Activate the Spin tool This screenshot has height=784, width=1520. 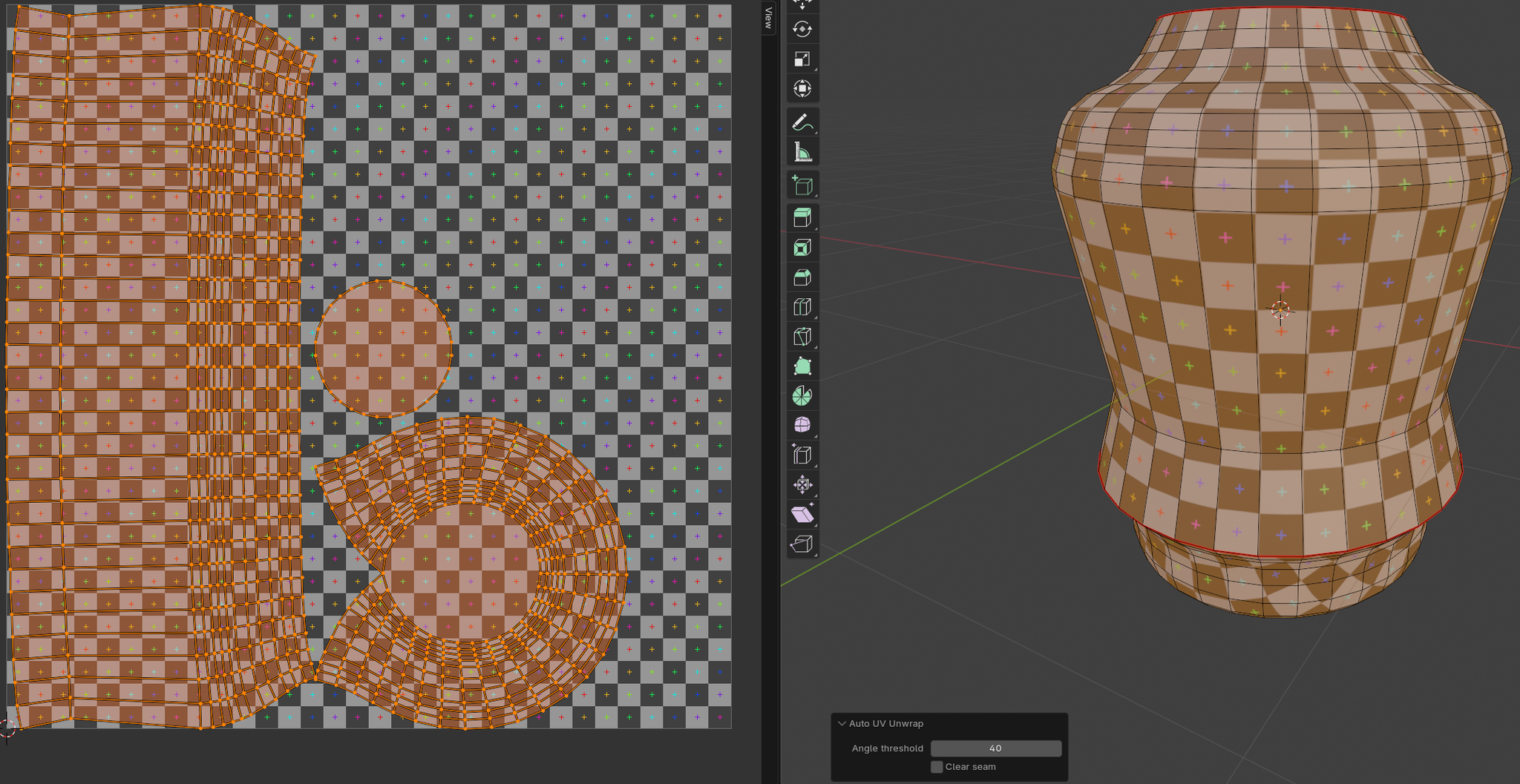click(x=802, y=396)
